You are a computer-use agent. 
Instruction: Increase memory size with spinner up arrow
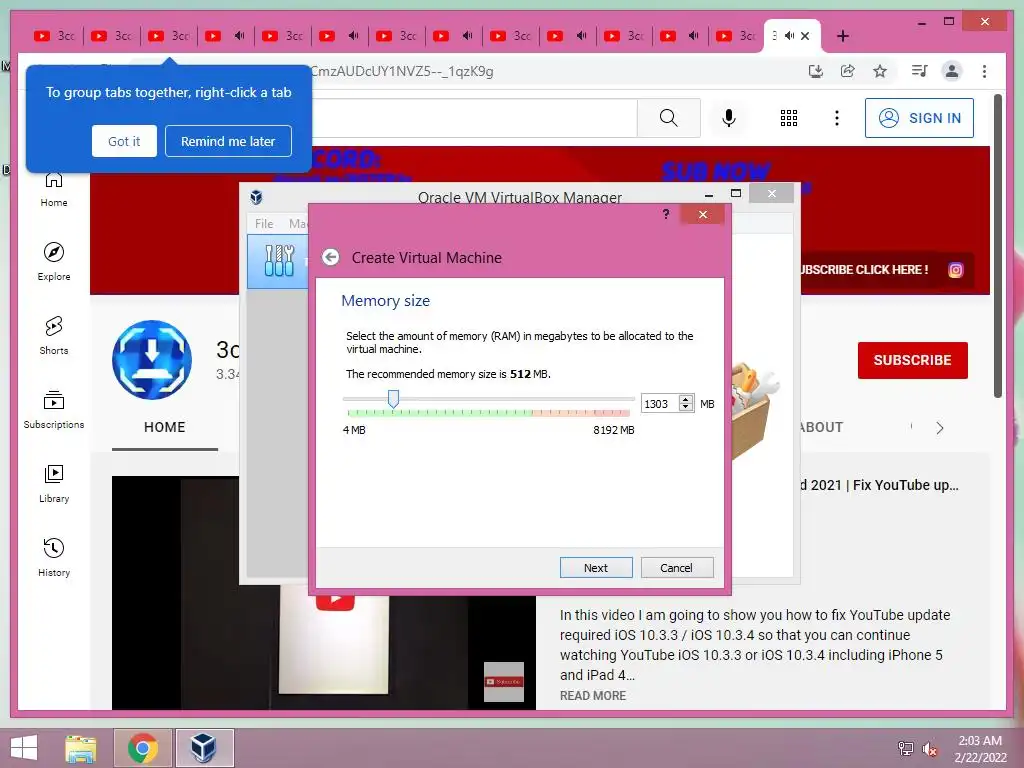pyautogui.click(x=686, y=399)
